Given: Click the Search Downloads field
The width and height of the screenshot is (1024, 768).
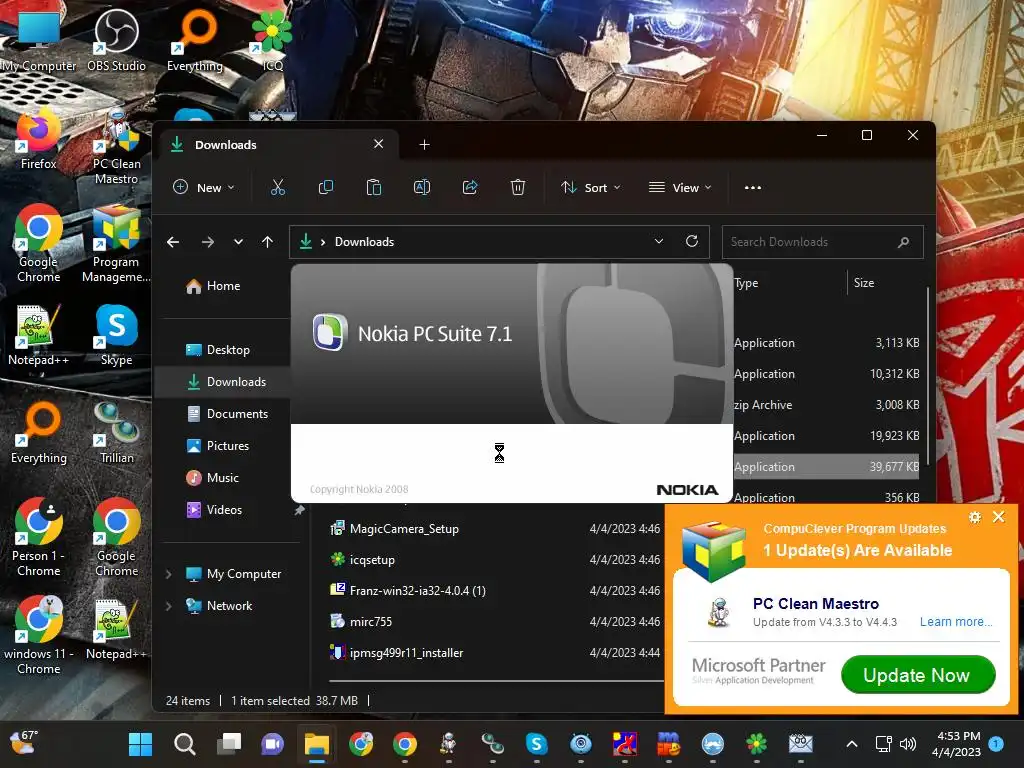Looking at the screenshot, I should point(822,242).
